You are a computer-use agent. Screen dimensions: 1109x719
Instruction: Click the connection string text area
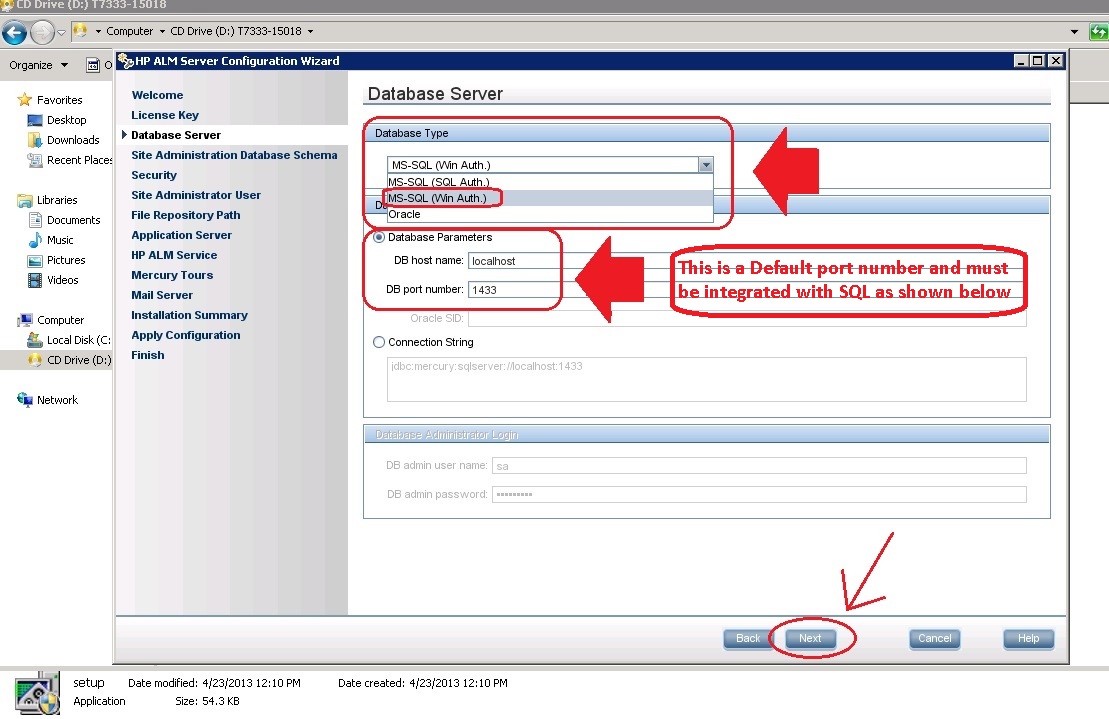[707, 380]
